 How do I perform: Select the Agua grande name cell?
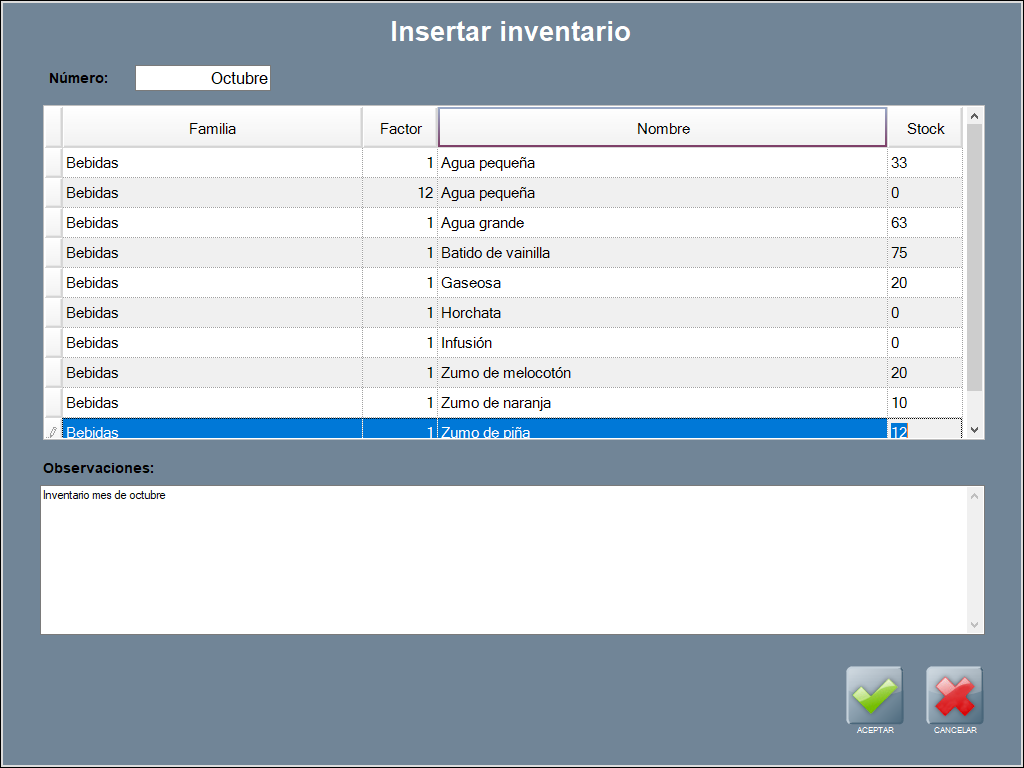point(662,223)
